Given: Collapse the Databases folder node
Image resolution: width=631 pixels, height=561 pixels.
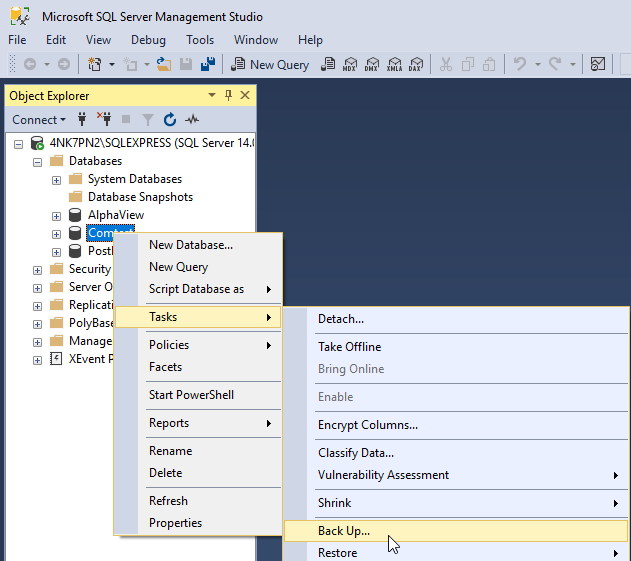Looking at the screenshot, I should [x=38, y=161].
